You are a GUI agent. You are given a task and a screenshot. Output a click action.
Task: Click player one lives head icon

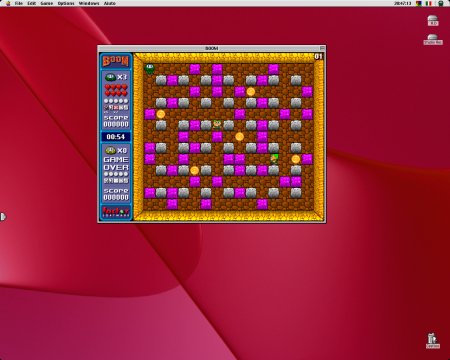tap(110, 77)
